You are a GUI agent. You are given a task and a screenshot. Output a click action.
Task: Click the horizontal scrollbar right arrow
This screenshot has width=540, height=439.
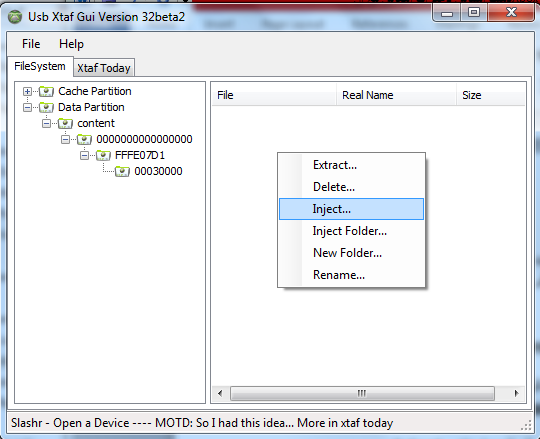(516, 393)
